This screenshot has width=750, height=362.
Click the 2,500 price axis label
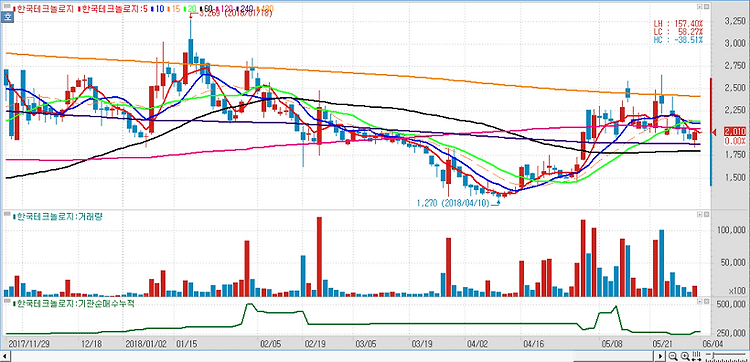click(x=735, y=88)
